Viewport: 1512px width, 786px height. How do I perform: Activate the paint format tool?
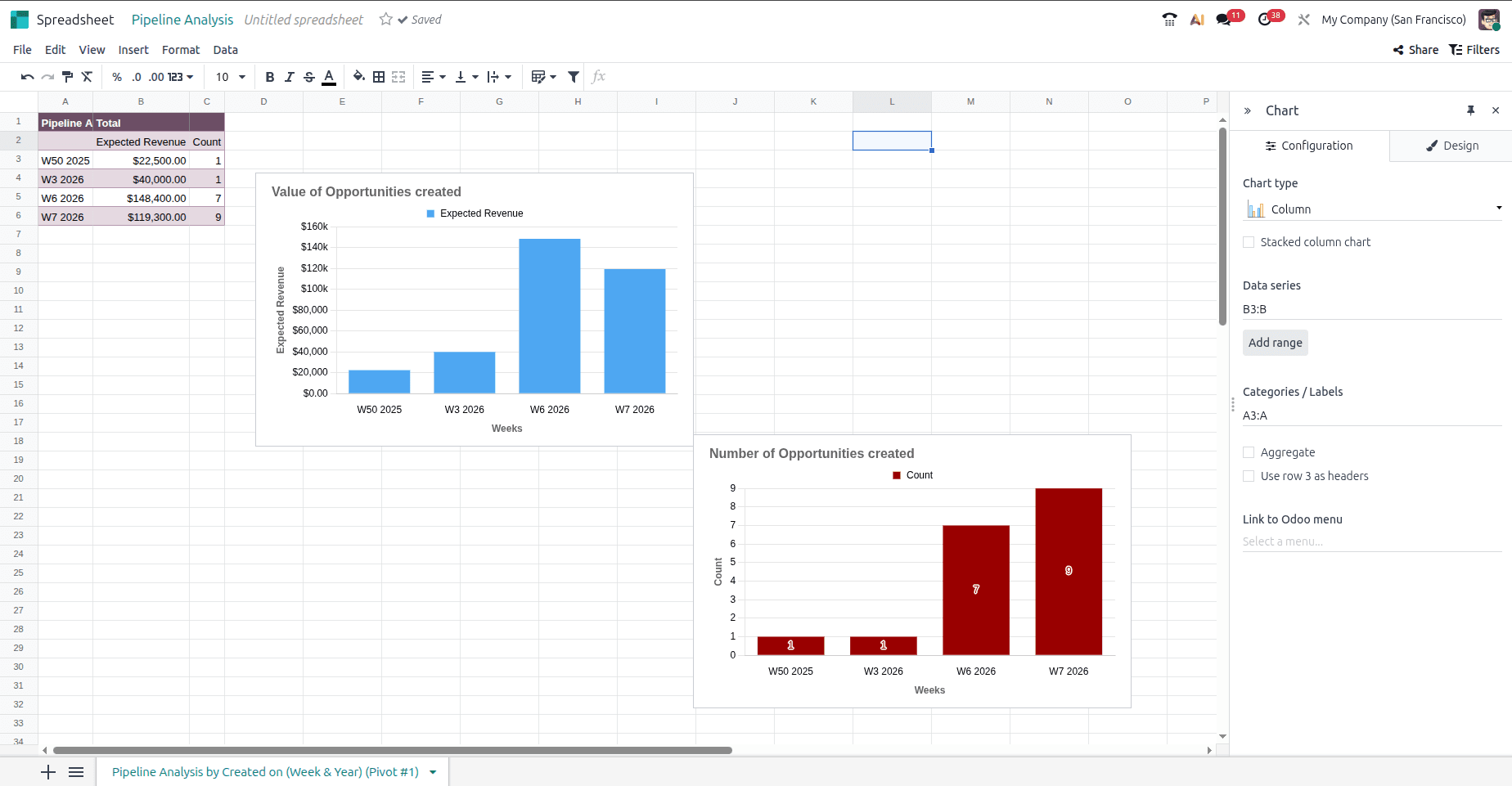pos(68,77)
